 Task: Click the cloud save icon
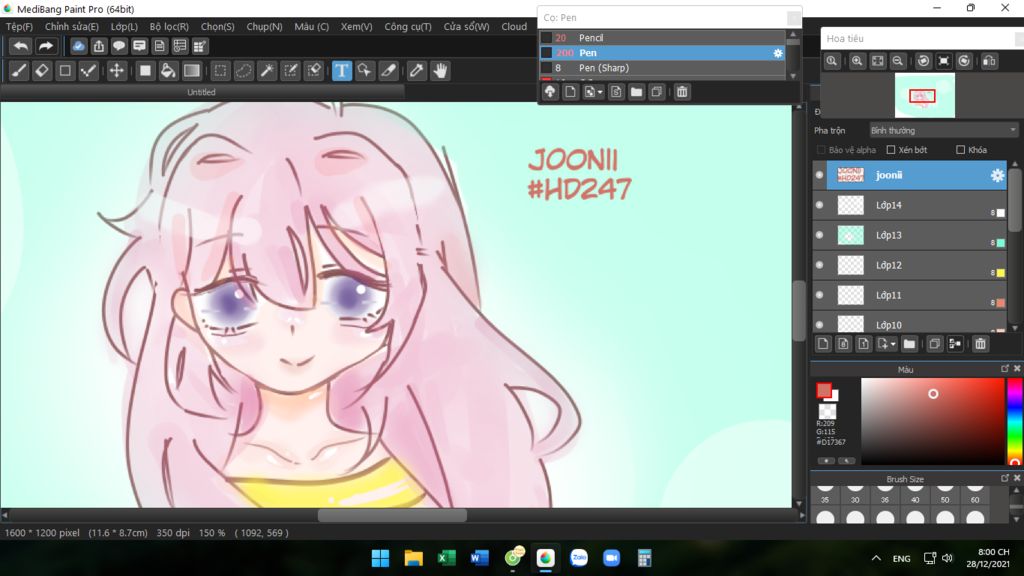coord(78,46)
